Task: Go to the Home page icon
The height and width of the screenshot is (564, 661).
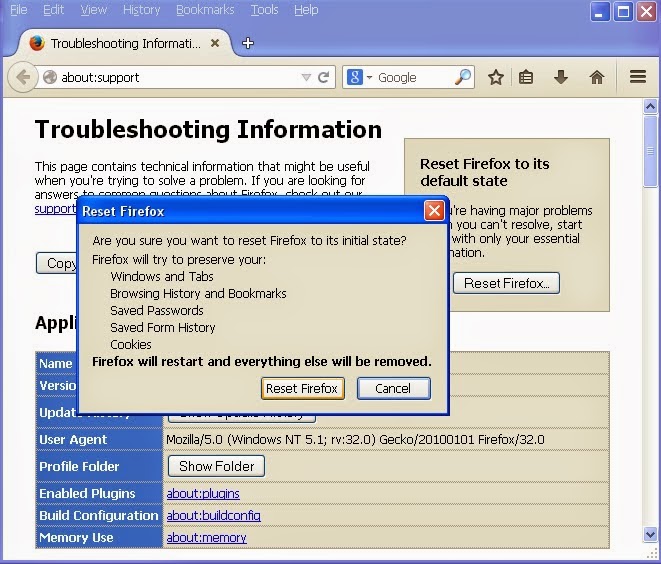Action: tap(597, 77)
